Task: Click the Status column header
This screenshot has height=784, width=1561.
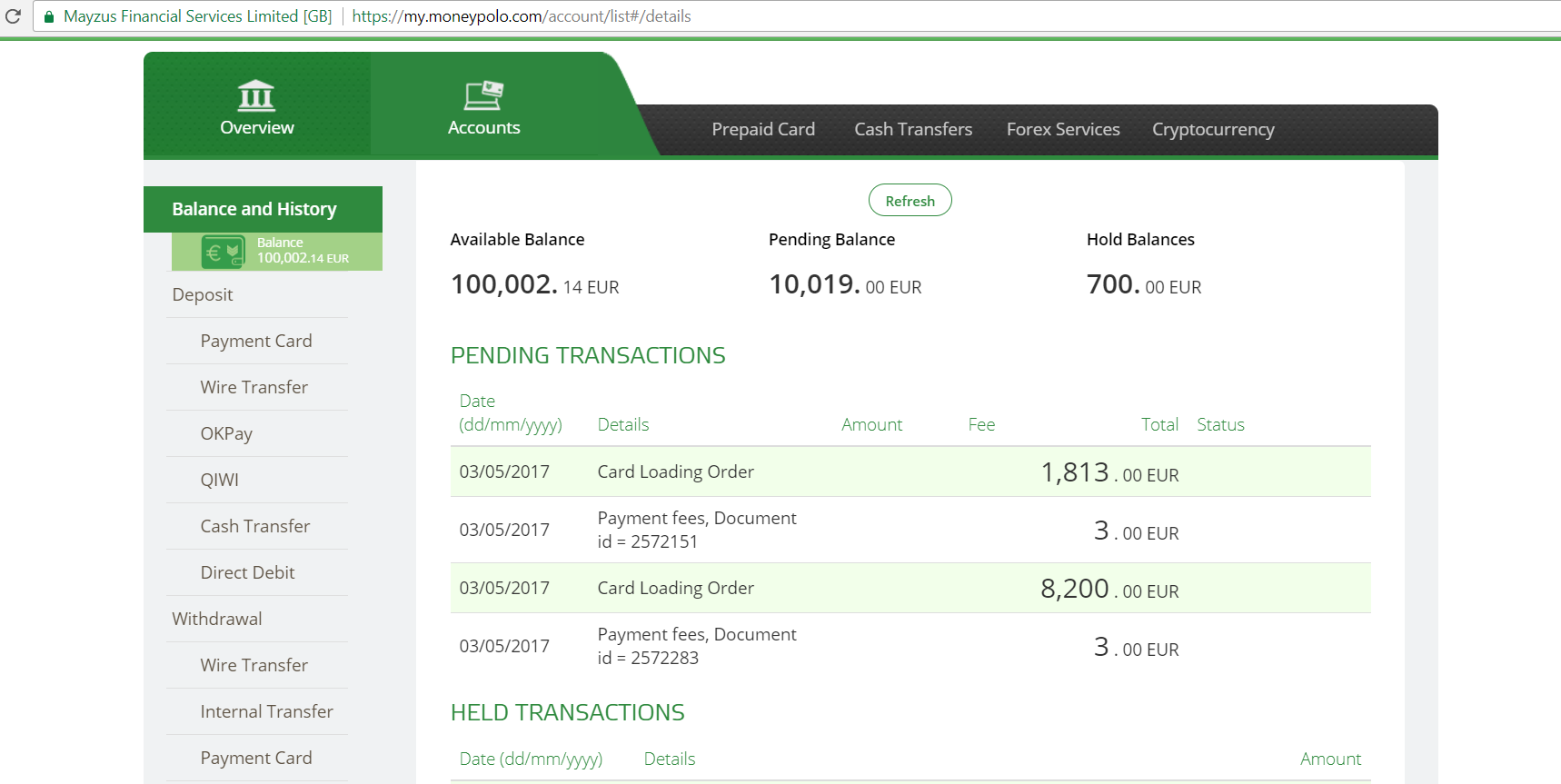Action: (x=1220, y=424)
